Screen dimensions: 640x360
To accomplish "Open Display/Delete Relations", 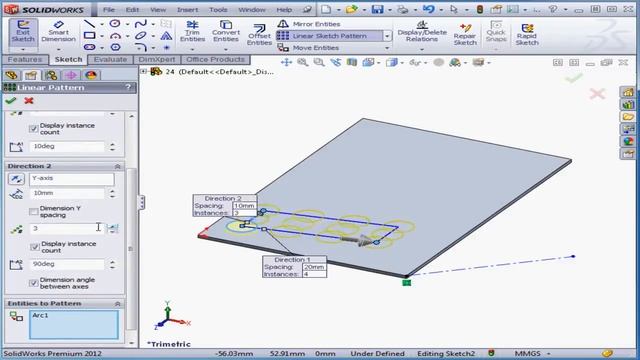I will pyautogui.click(x=422, y=32).
